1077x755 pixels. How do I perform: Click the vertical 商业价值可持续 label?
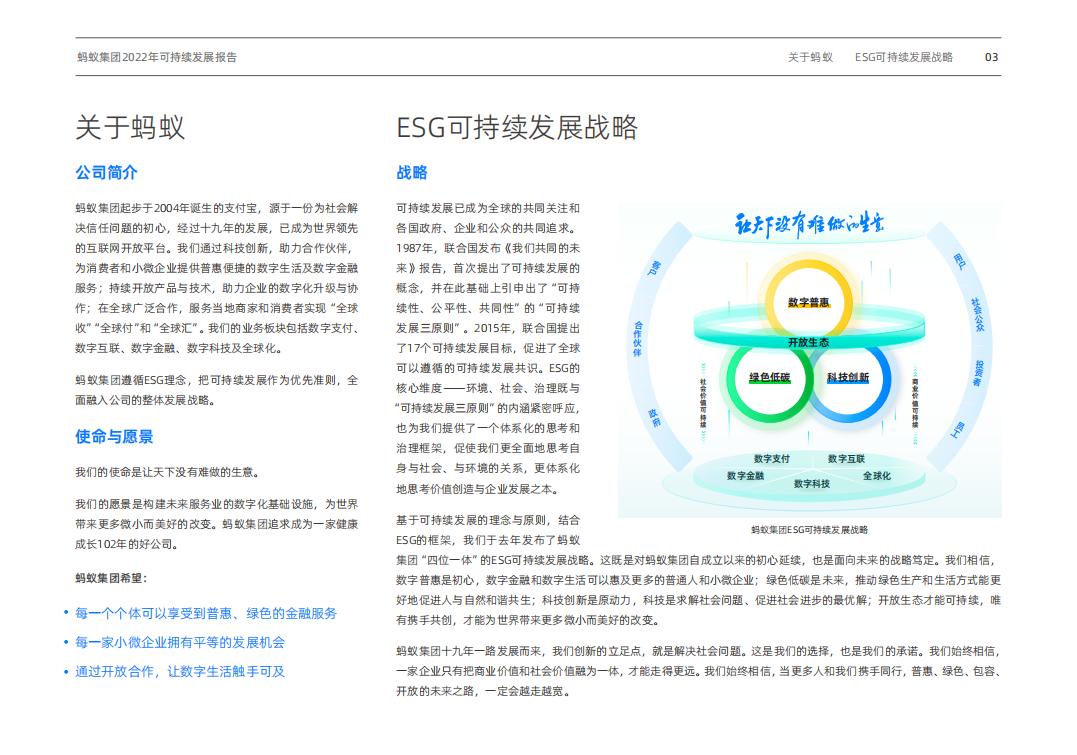915,403
